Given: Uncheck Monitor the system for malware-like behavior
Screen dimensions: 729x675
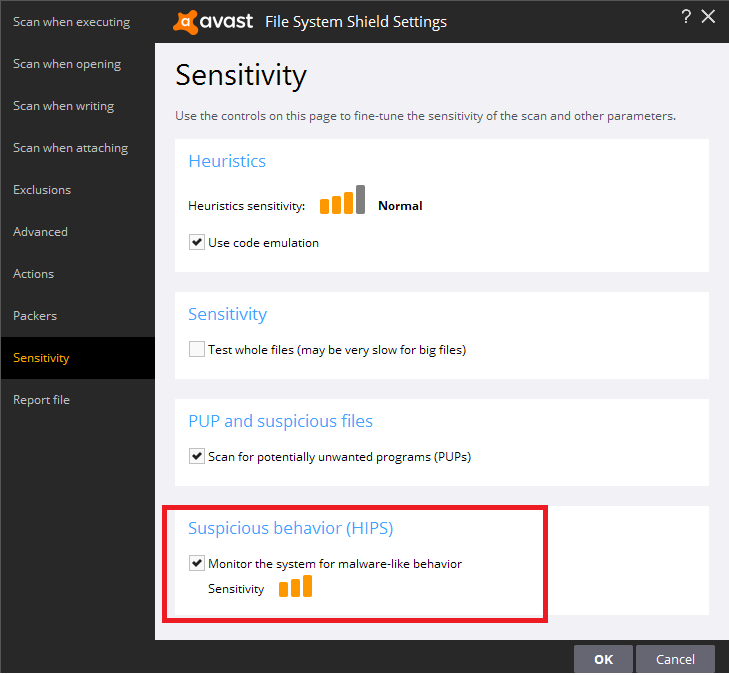Looking at the screenshot, I should pyautogui.click(x=197, y=564).
